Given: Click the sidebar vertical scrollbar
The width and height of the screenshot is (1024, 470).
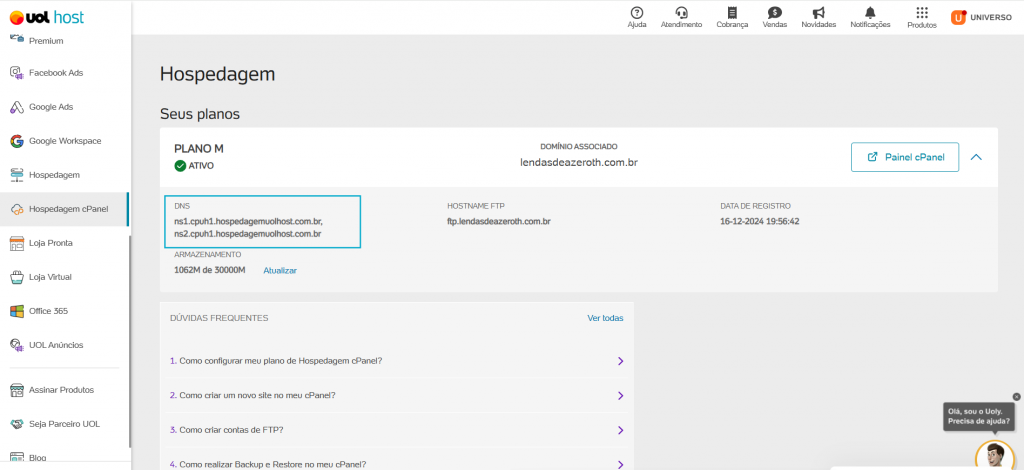Looking at the screenshot, I should (129, 339).
